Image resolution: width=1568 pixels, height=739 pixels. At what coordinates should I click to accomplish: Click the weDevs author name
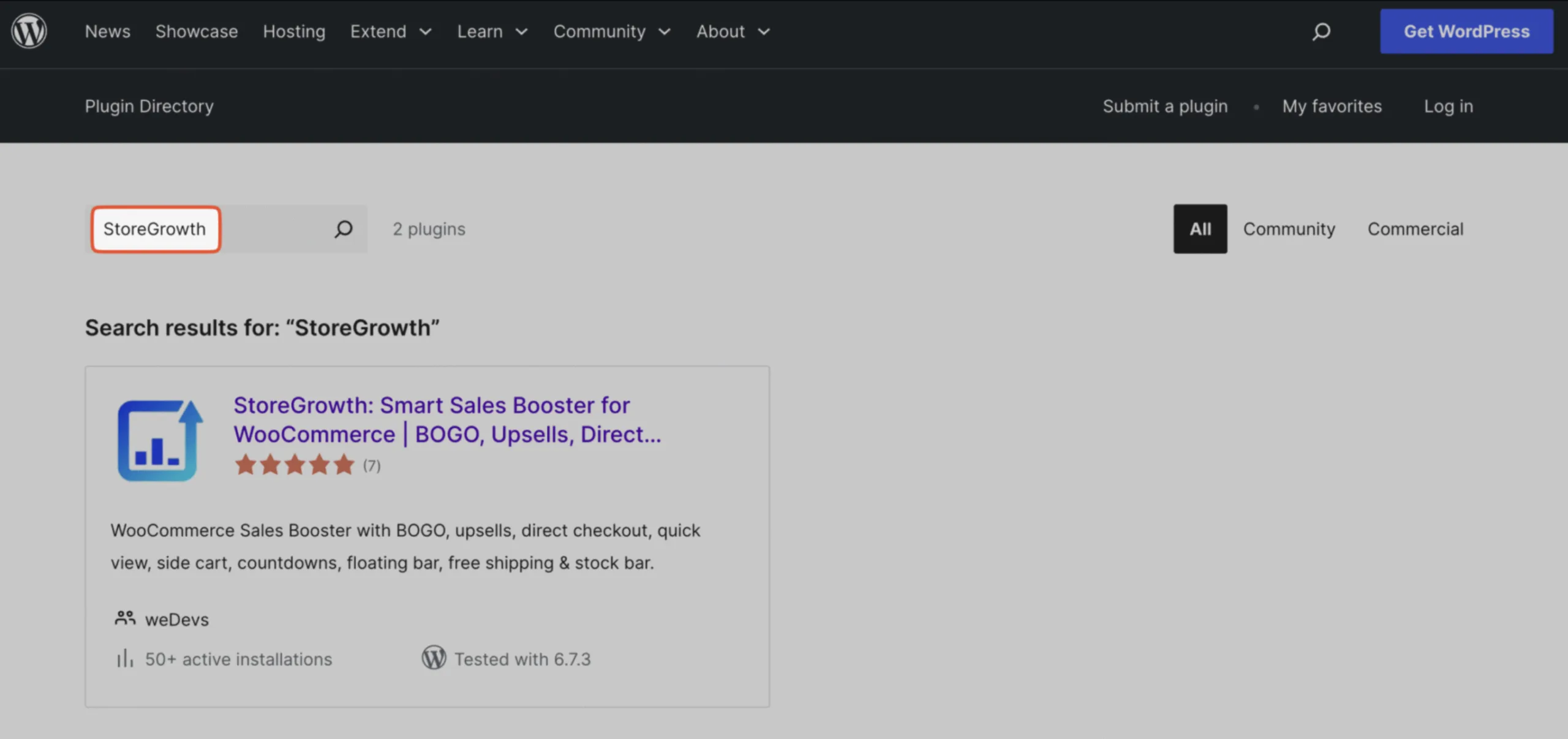pyautogui.click(x=176, y=619)
